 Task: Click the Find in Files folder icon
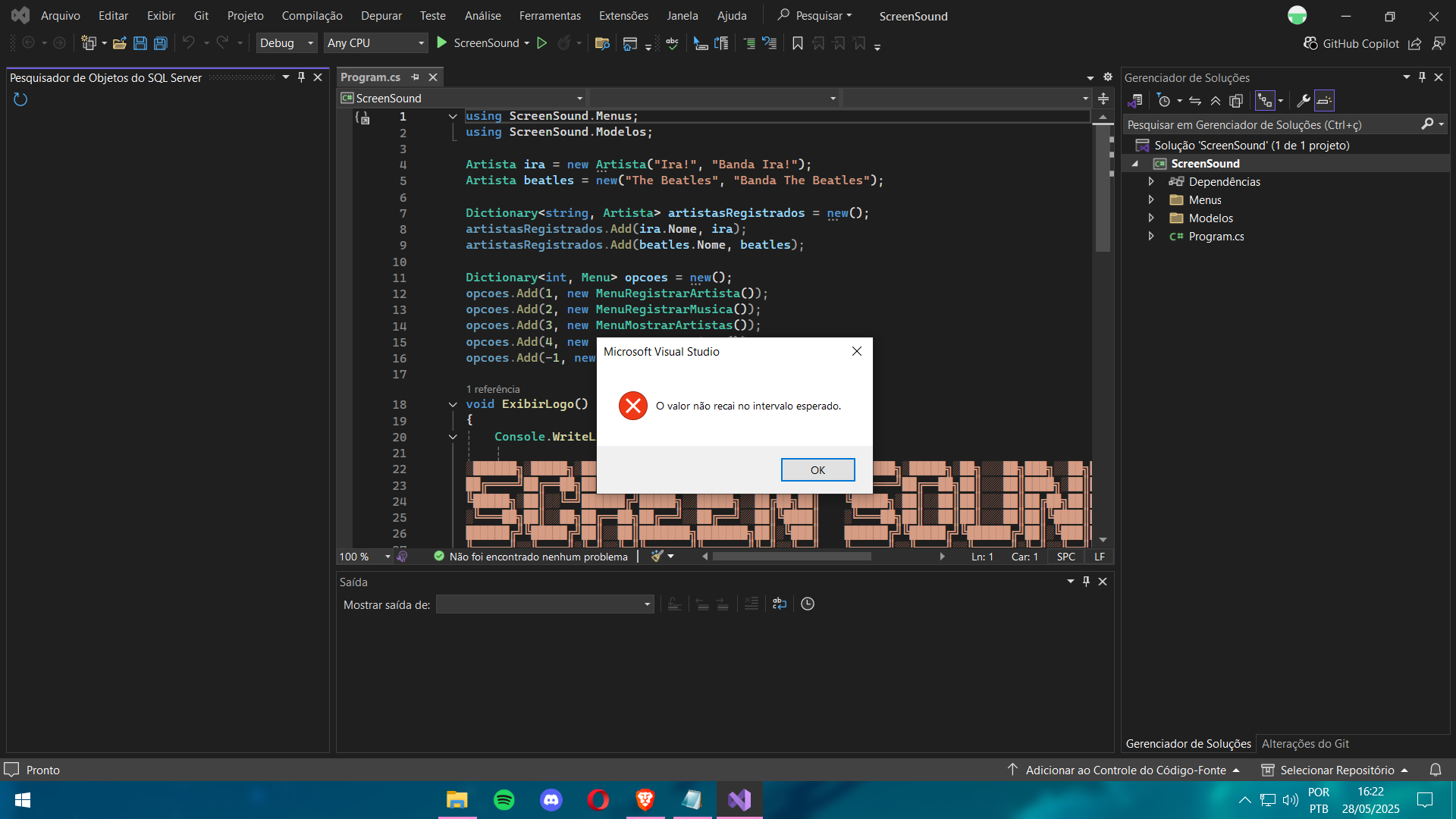click(x=603, y=43)
